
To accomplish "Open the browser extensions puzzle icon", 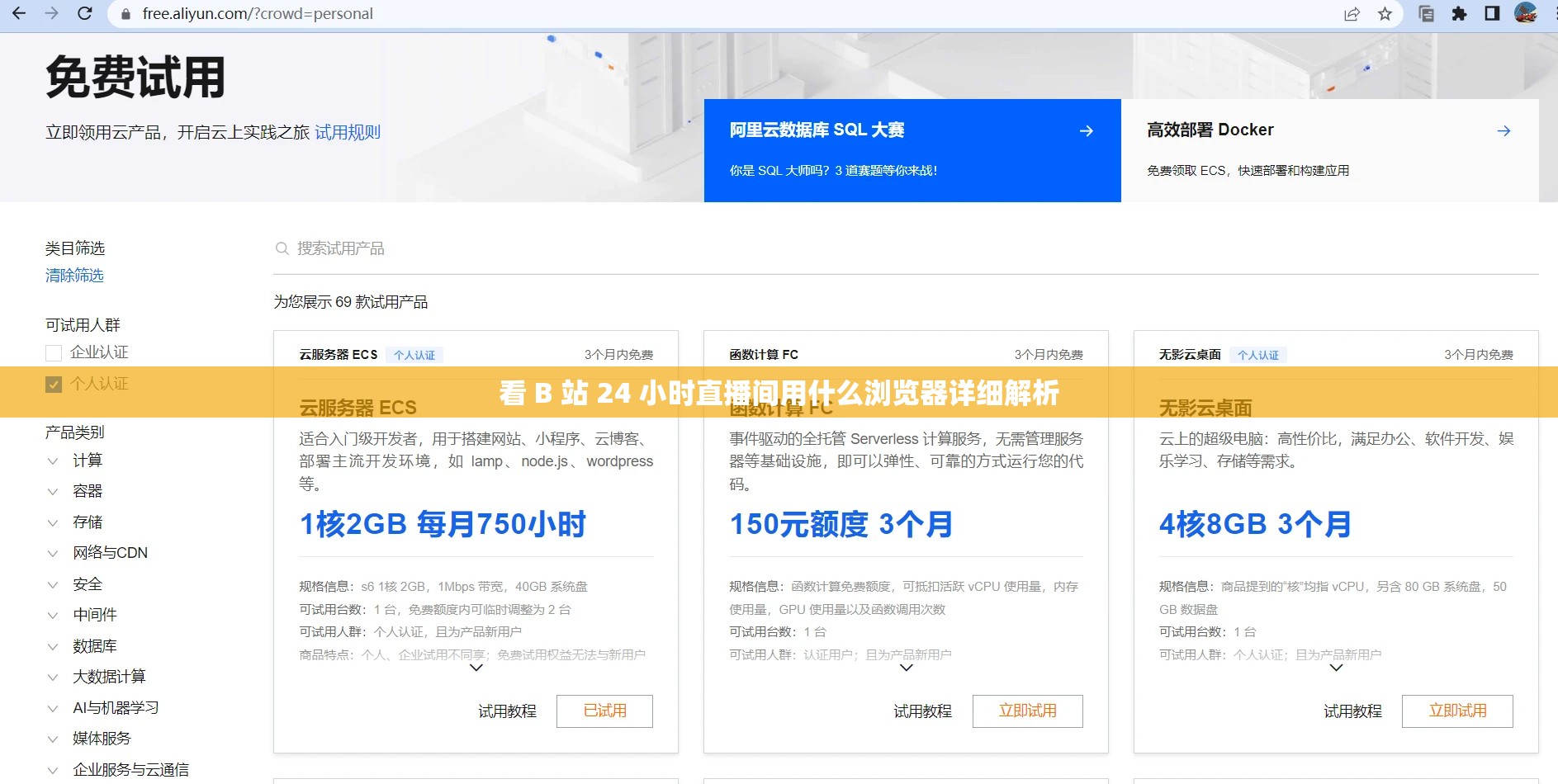I will (x=1459, y=14).
